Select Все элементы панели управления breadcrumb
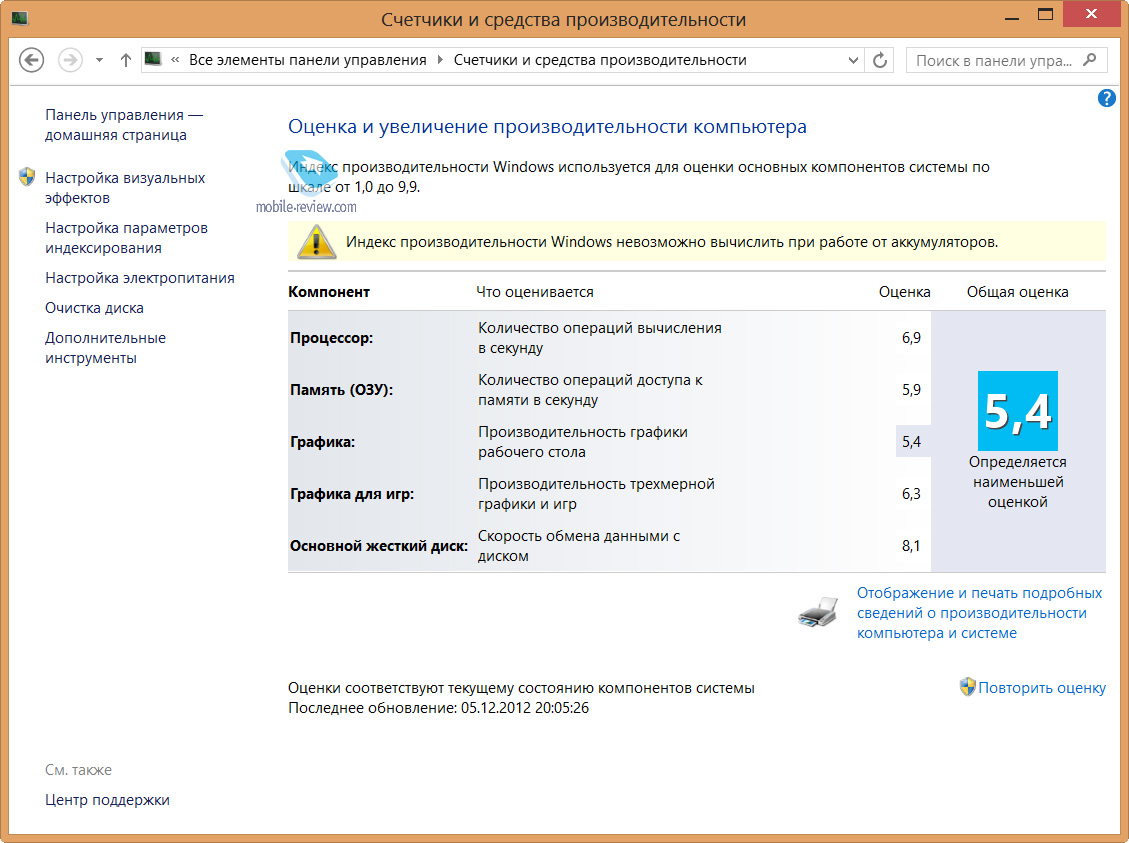Viewport: 1129px width, 843px height. tap(307, 60)
